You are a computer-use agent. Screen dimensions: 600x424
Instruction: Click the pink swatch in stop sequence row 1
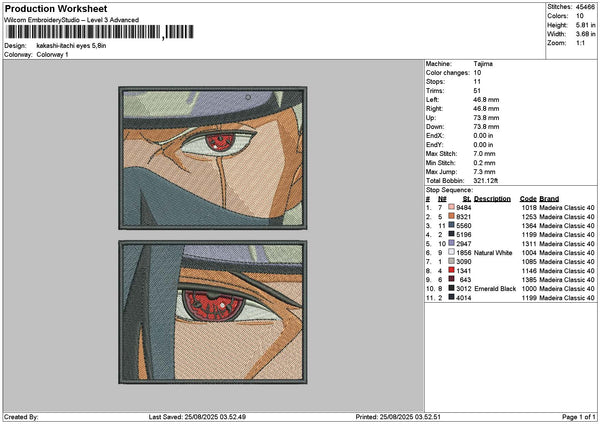click(452, 207)
